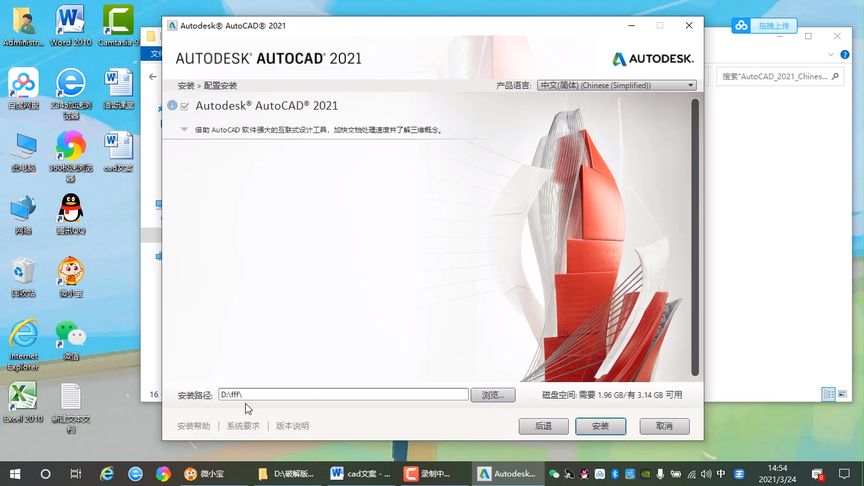Click the breadcrumb text 安装 > 配置安装
This screenshot has width=864, height=486.
tap(207, 85)
